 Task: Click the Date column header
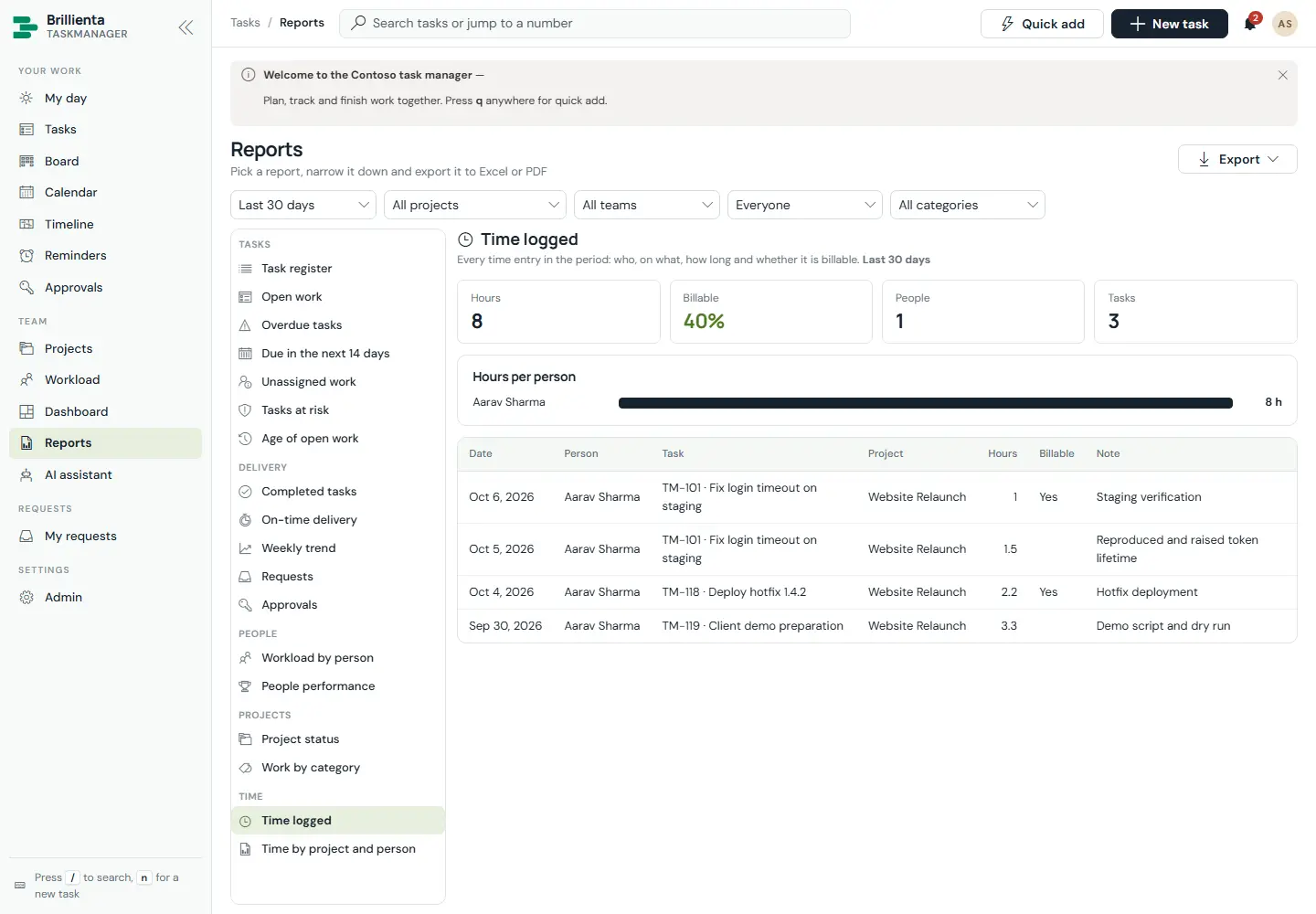click(x=481, y=453)
